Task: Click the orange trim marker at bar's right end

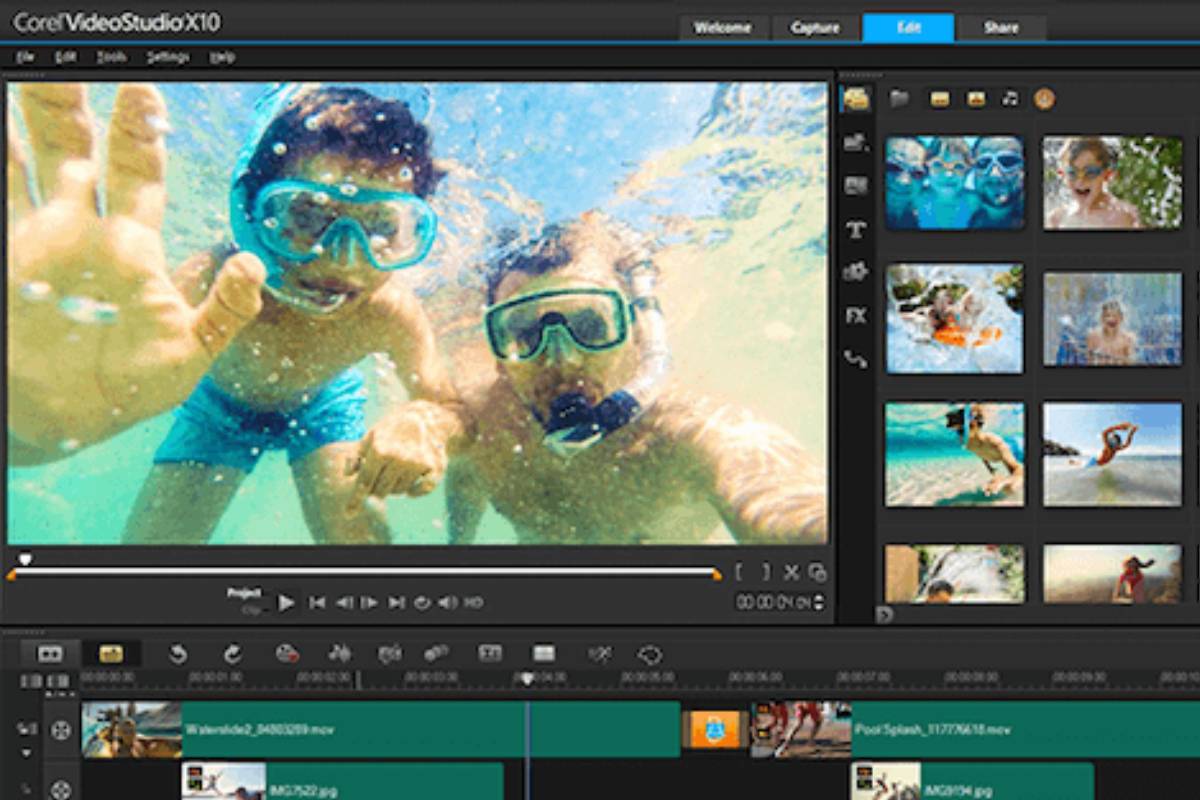Action: 717,575
